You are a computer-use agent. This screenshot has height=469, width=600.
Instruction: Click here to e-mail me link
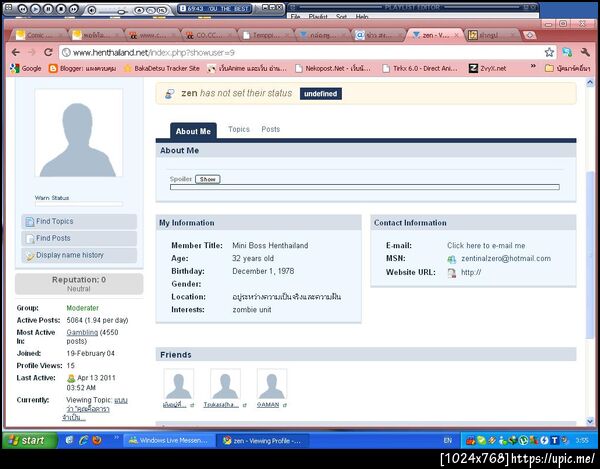click(x=486, y=246)
